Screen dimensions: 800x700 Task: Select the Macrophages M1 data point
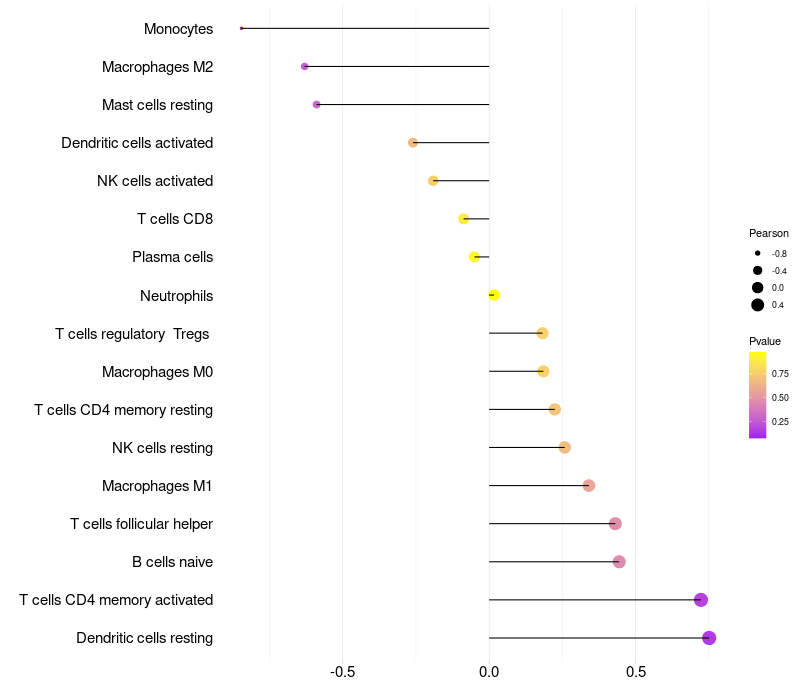(x=589, y=485)
